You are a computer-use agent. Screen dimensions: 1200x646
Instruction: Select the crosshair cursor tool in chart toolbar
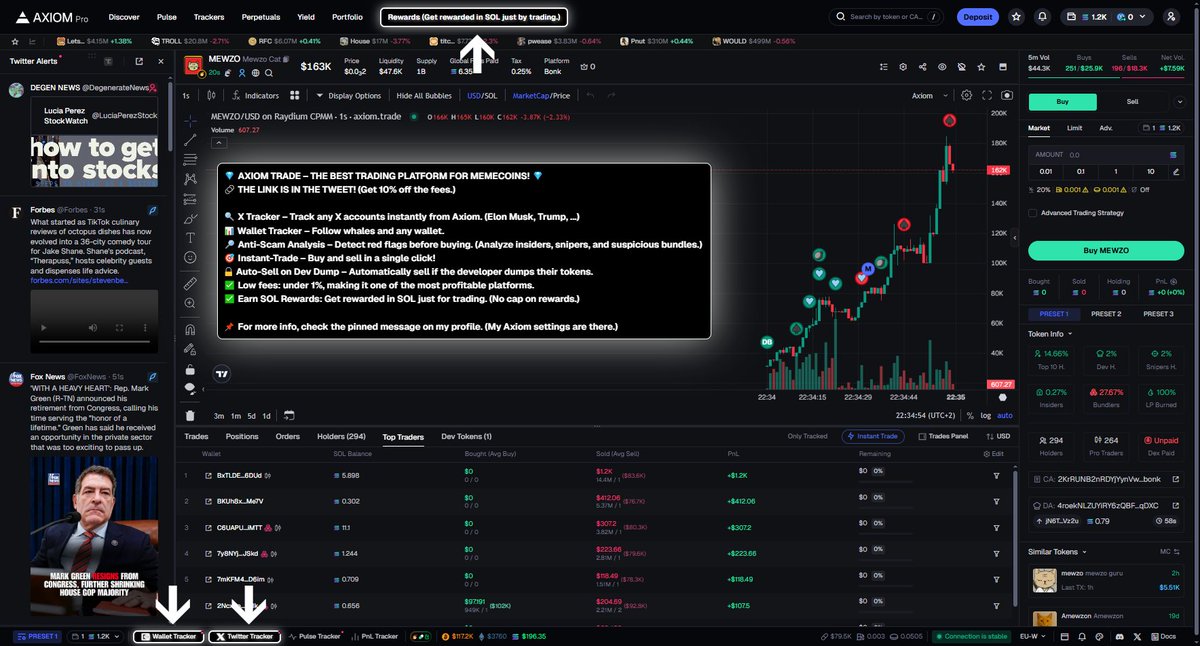point(190,120)
